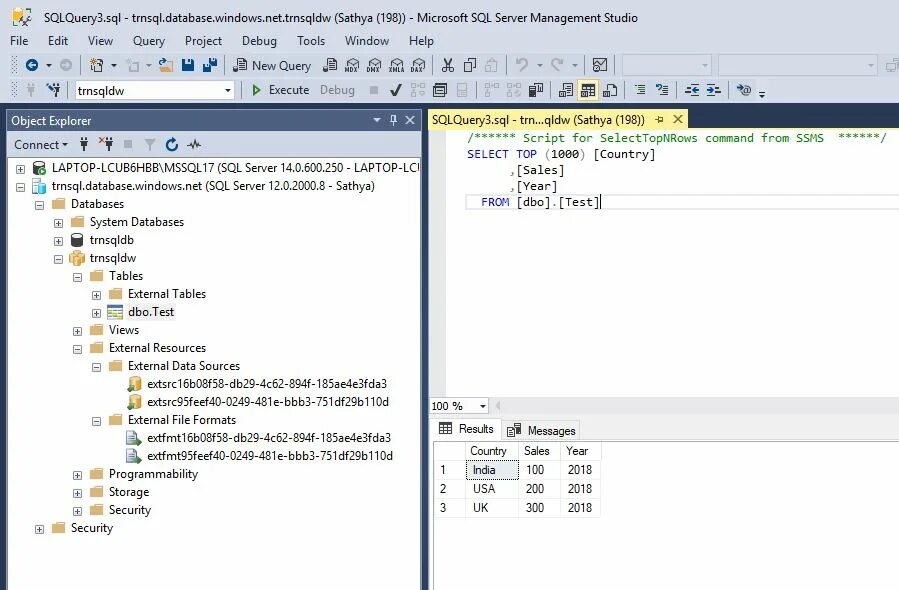Click the Save All icon
899x590 pixels.
coord(210,65)
